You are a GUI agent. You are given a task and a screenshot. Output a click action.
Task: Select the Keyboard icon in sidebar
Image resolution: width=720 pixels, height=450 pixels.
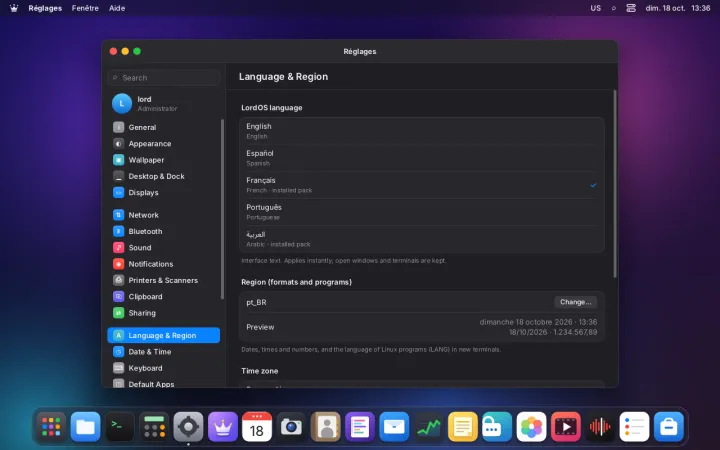(118, 368)
